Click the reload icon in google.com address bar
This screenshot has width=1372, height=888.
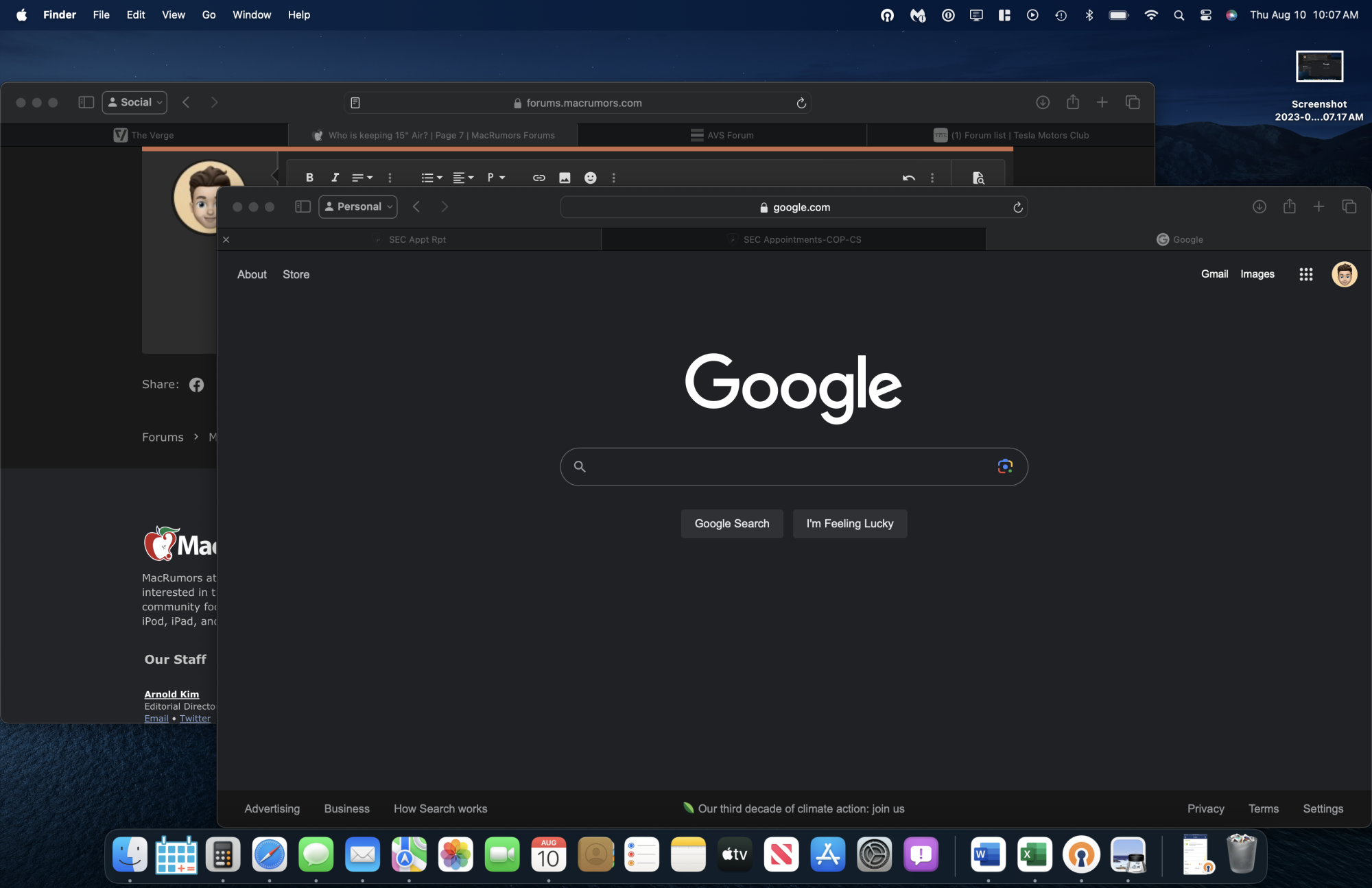(1018, 207)
